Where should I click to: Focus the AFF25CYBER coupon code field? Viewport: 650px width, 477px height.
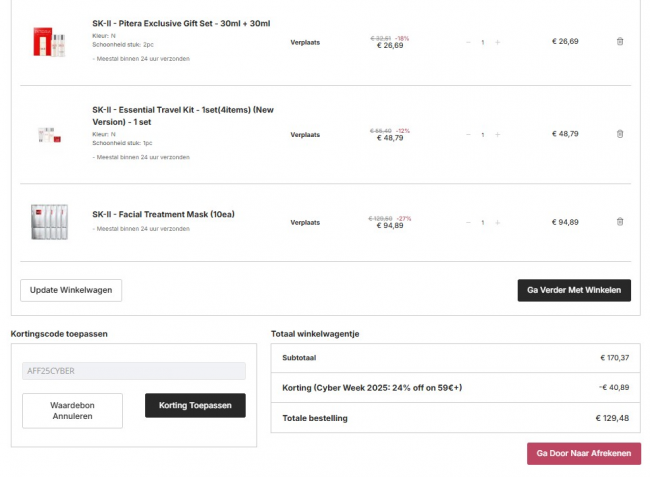[x=134, y=371]
